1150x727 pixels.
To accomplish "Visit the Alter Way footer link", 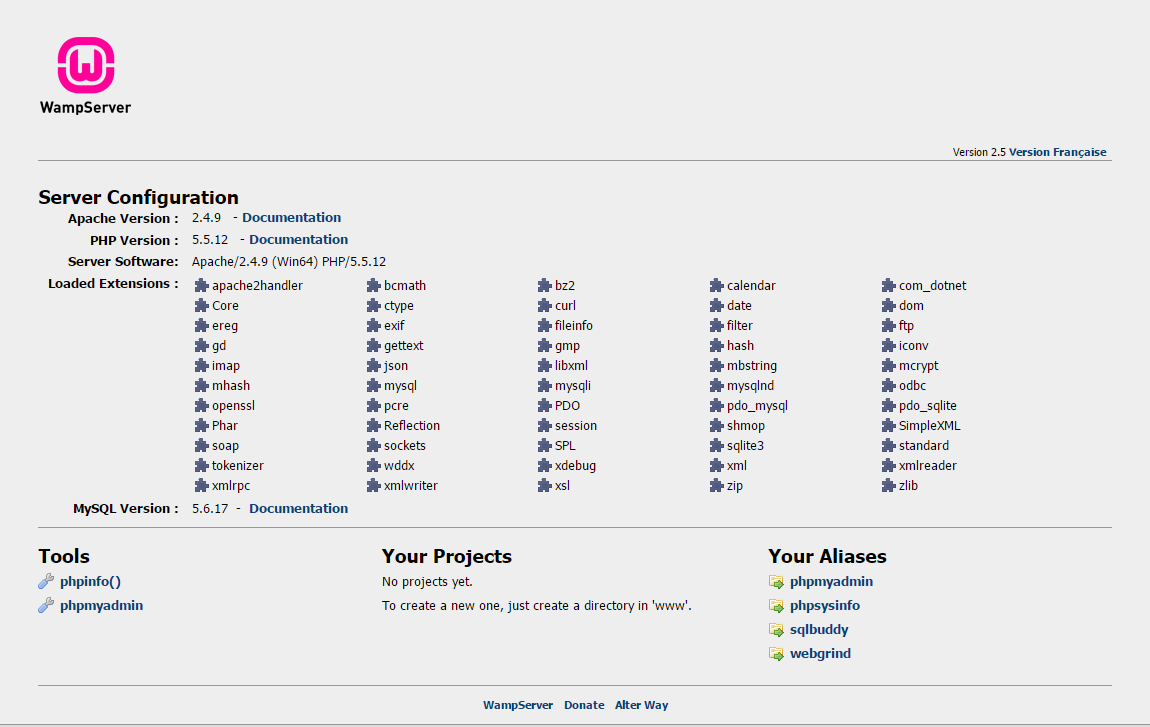I will tap(641, 705).
